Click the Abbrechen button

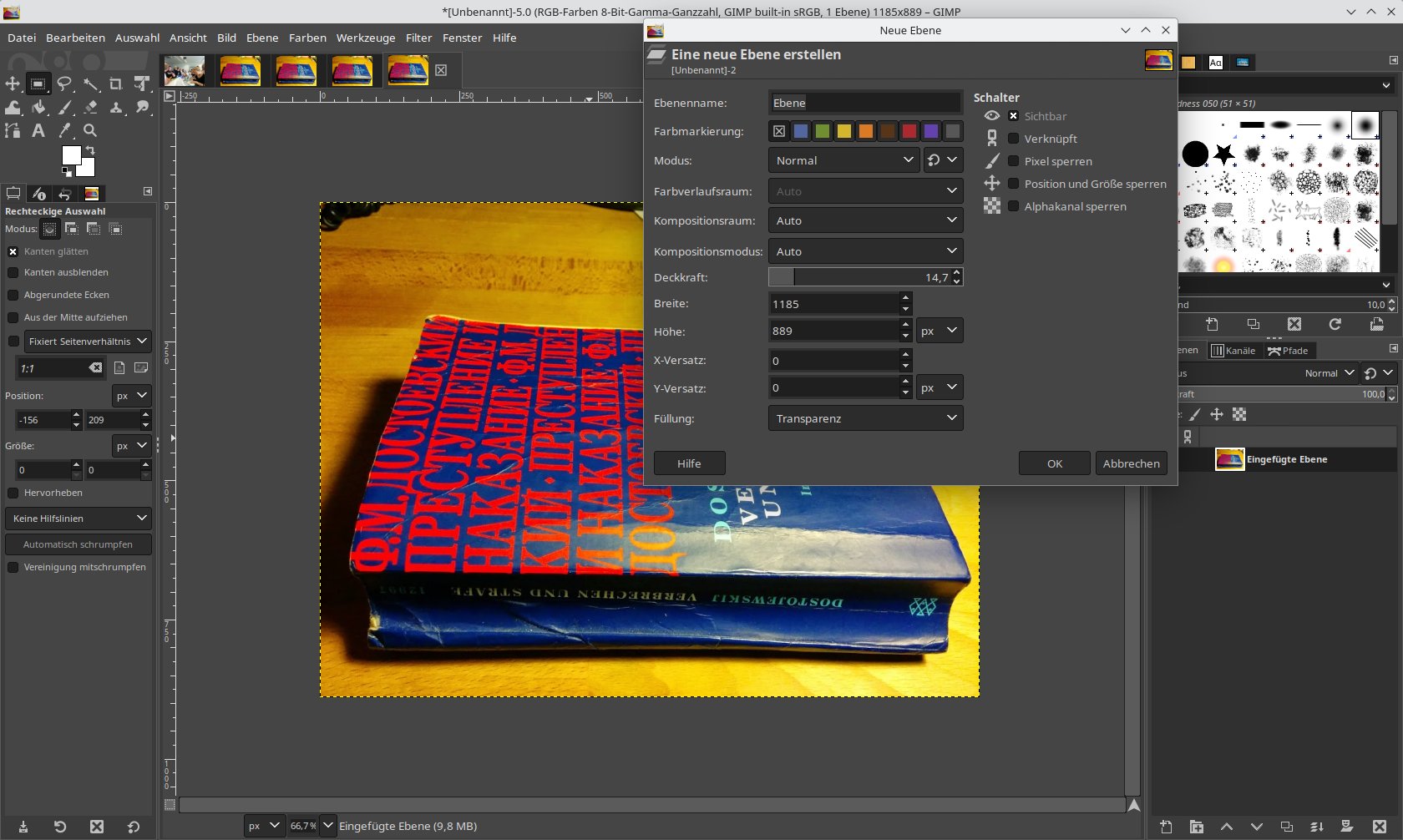[x=1131, y=463]
